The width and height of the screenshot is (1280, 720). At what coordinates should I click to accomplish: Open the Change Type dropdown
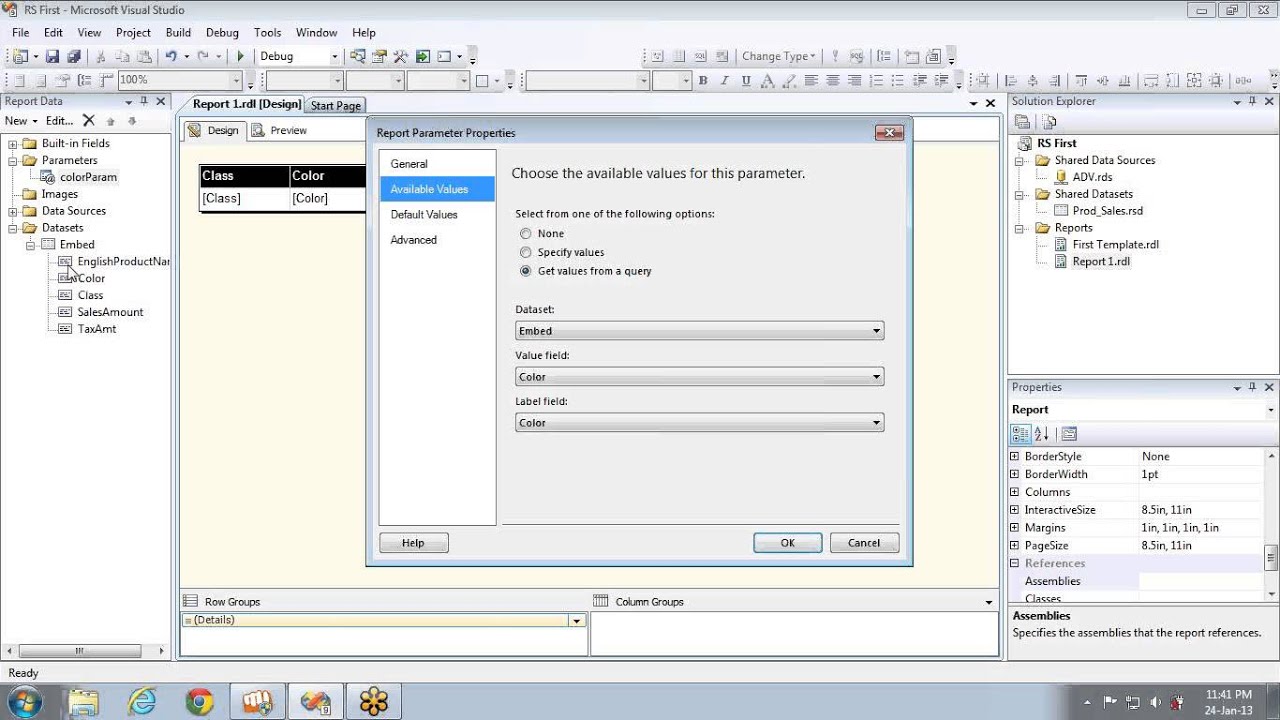click(779, 57)
